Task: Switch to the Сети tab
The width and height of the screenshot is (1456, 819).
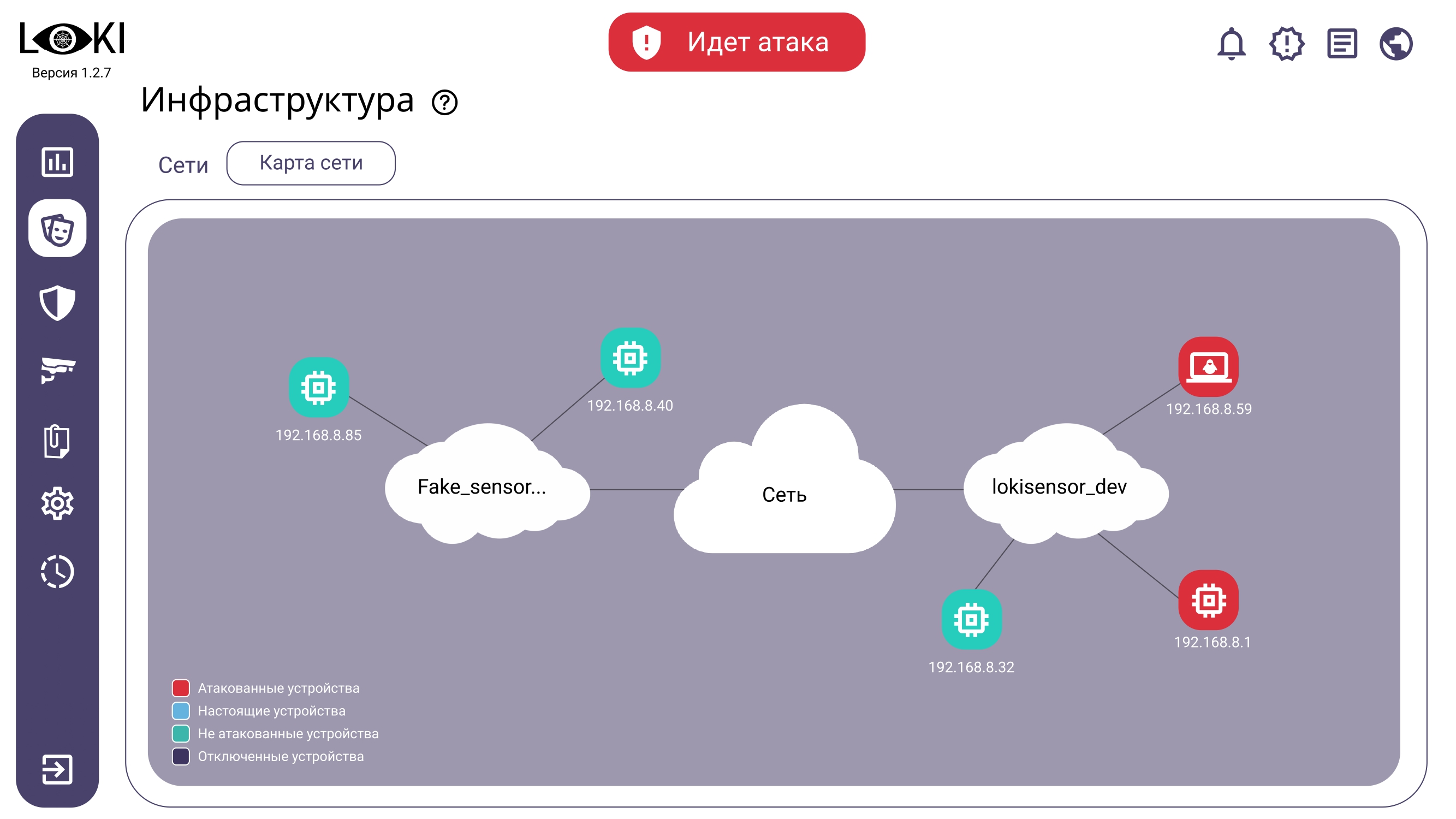Action: (x=183, y=165)
